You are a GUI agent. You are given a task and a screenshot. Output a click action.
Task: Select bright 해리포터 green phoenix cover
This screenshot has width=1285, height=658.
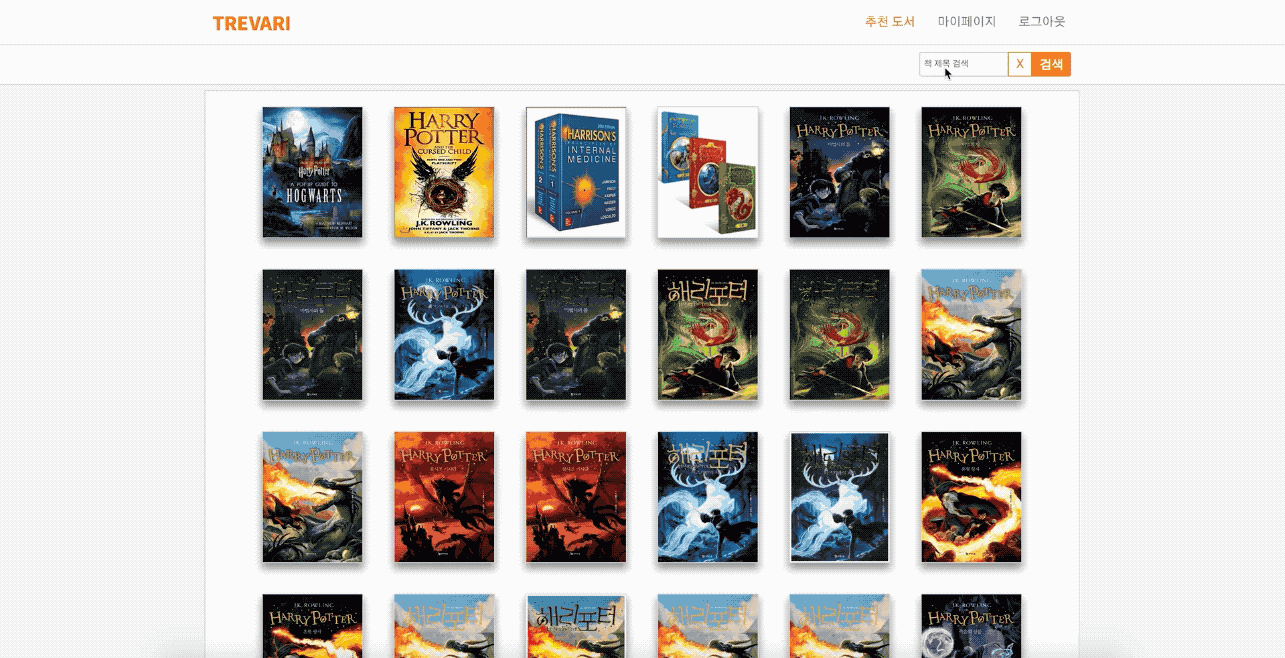[x=708, y=335]
